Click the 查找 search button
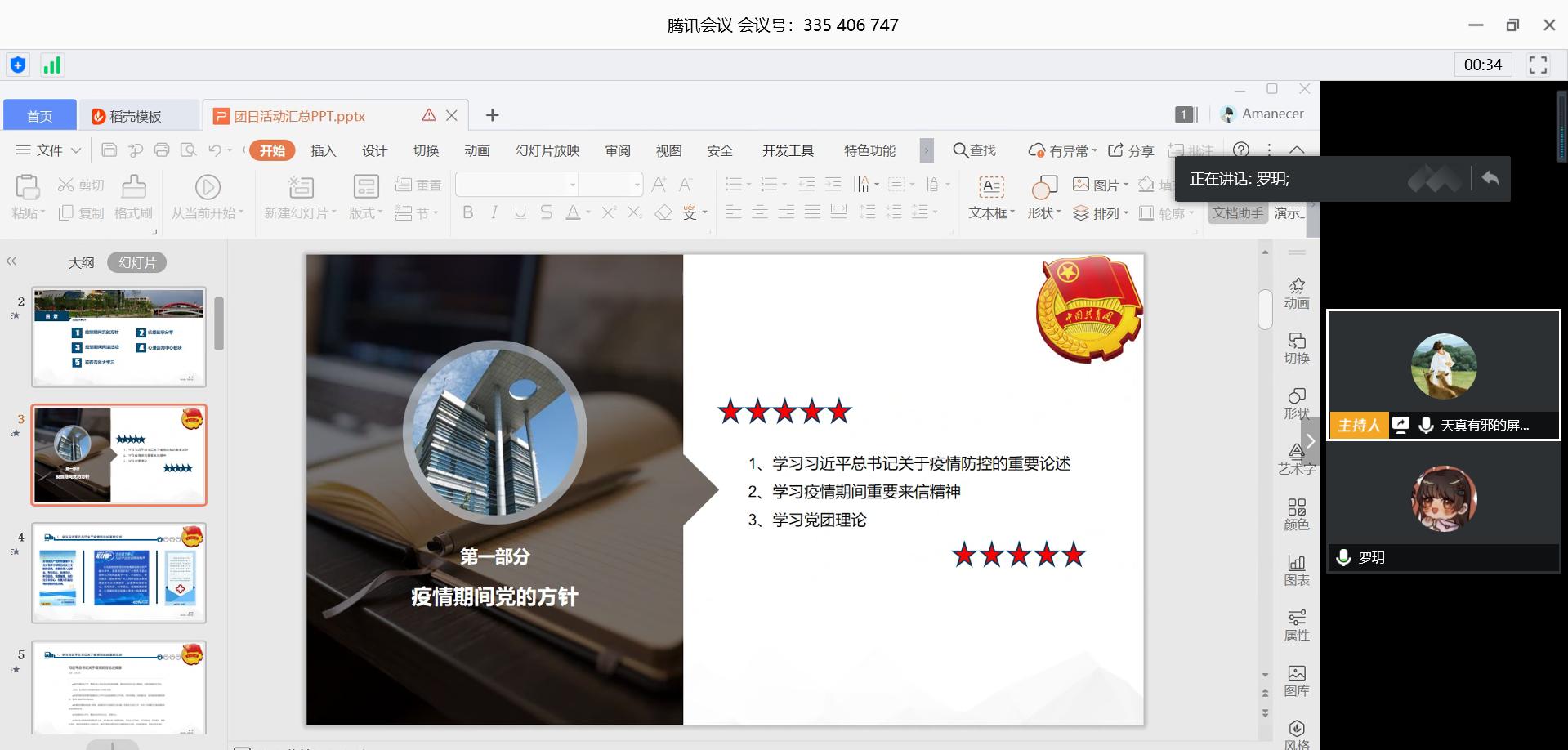This screenshot has width=1568, height=750. coord(975,150)
